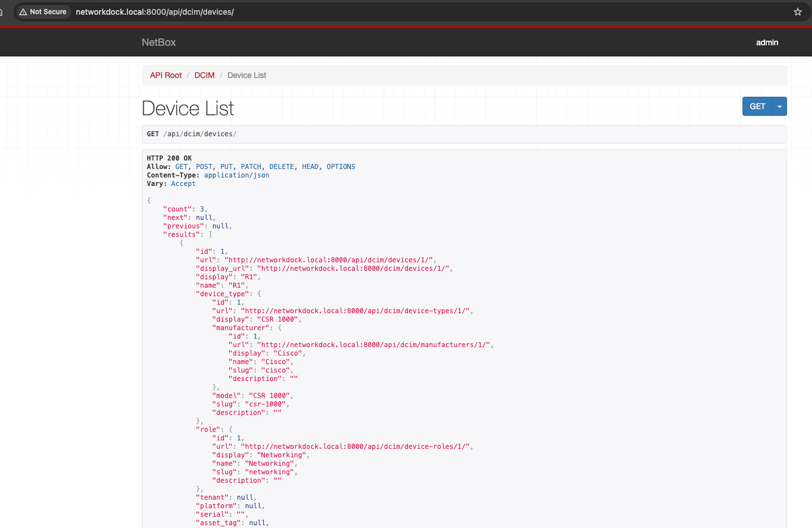Follow the manufacturers/1 API url
The width and height of the screenshot is (812, 528).
point(375,344)
